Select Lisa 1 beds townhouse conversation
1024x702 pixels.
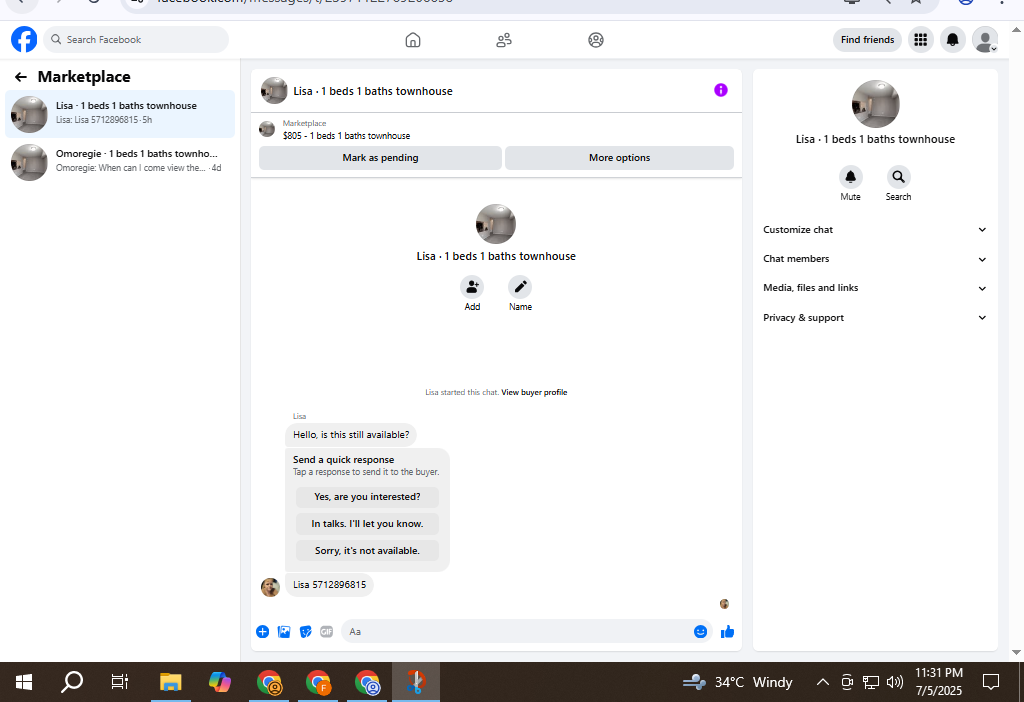[120, 114]
